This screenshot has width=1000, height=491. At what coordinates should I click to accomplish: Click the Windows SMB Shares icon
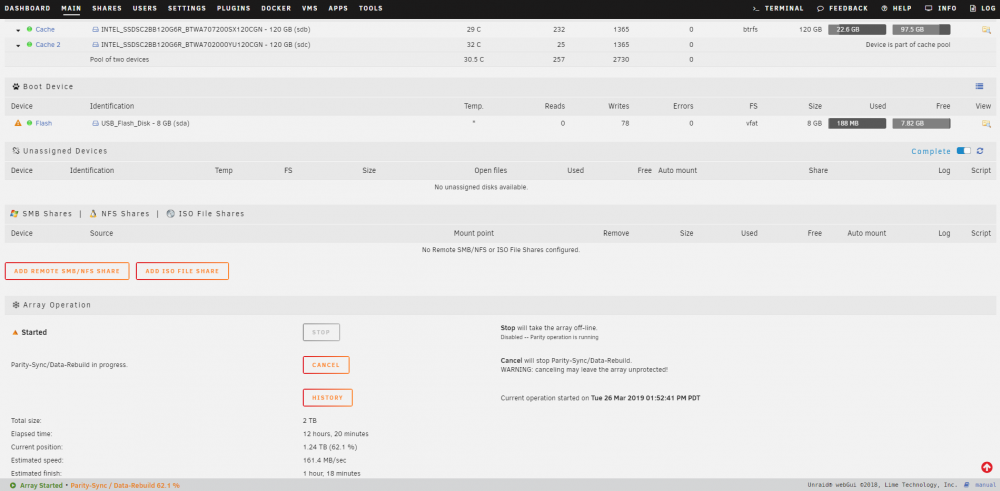[x=14, y=214]
